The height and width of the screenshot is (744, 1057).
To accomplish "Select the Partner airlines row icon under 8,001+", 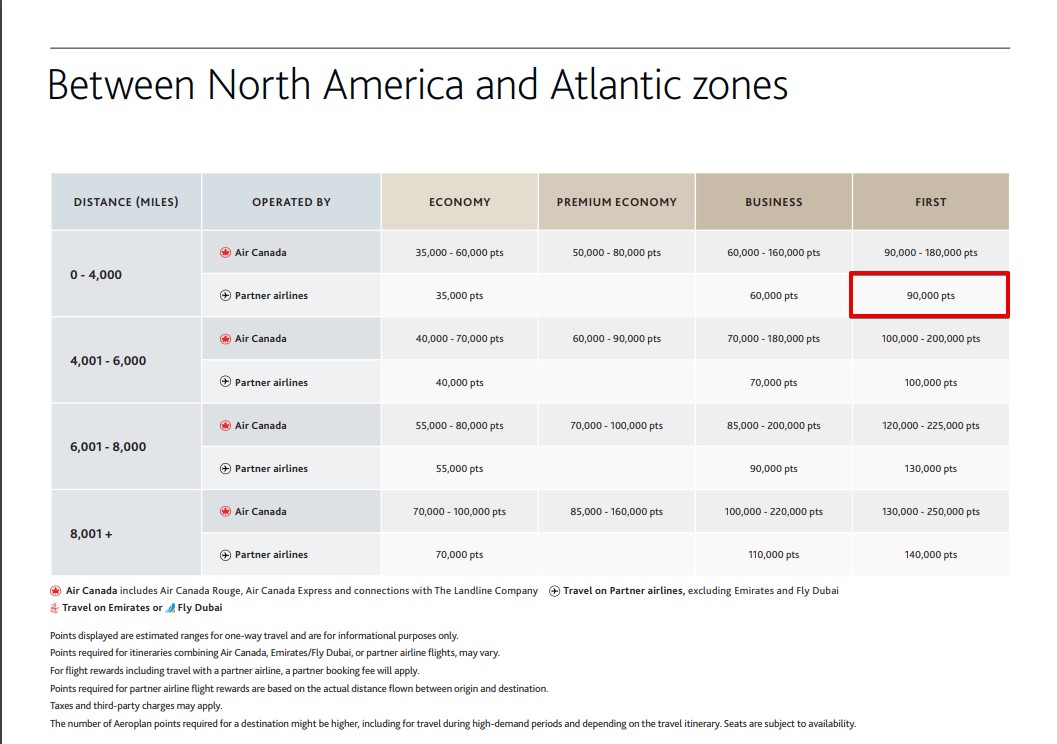I will 224,554.
